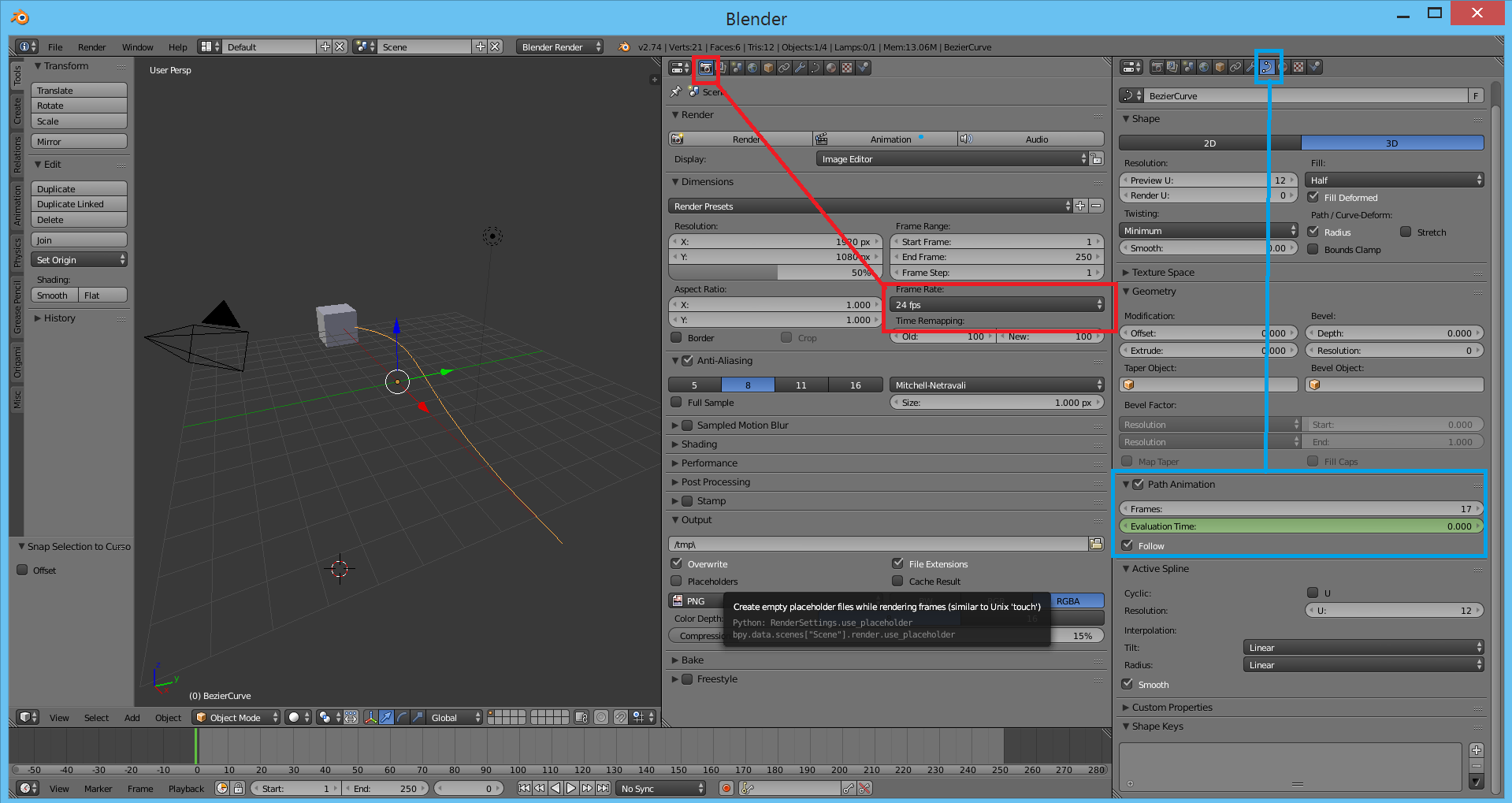Toggle lock time to other windows icon
Viewport: 1512px width, 803px height.
point(238,788)
